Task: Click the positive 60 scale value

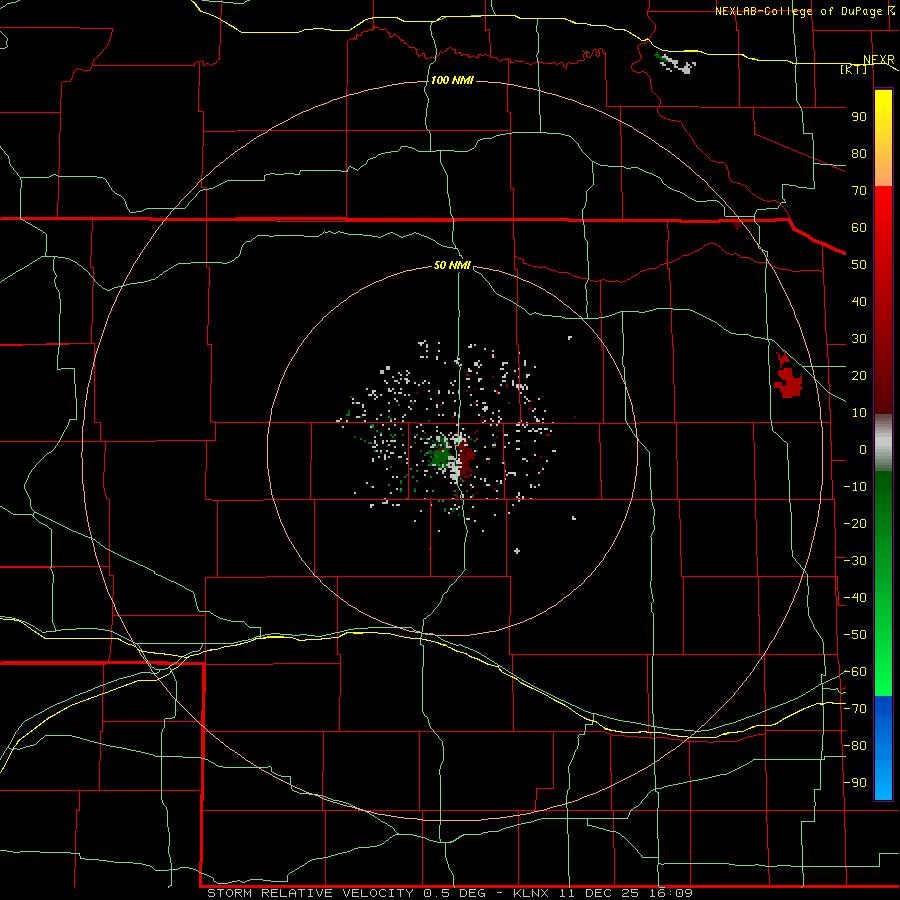Action: coord(859,228)
